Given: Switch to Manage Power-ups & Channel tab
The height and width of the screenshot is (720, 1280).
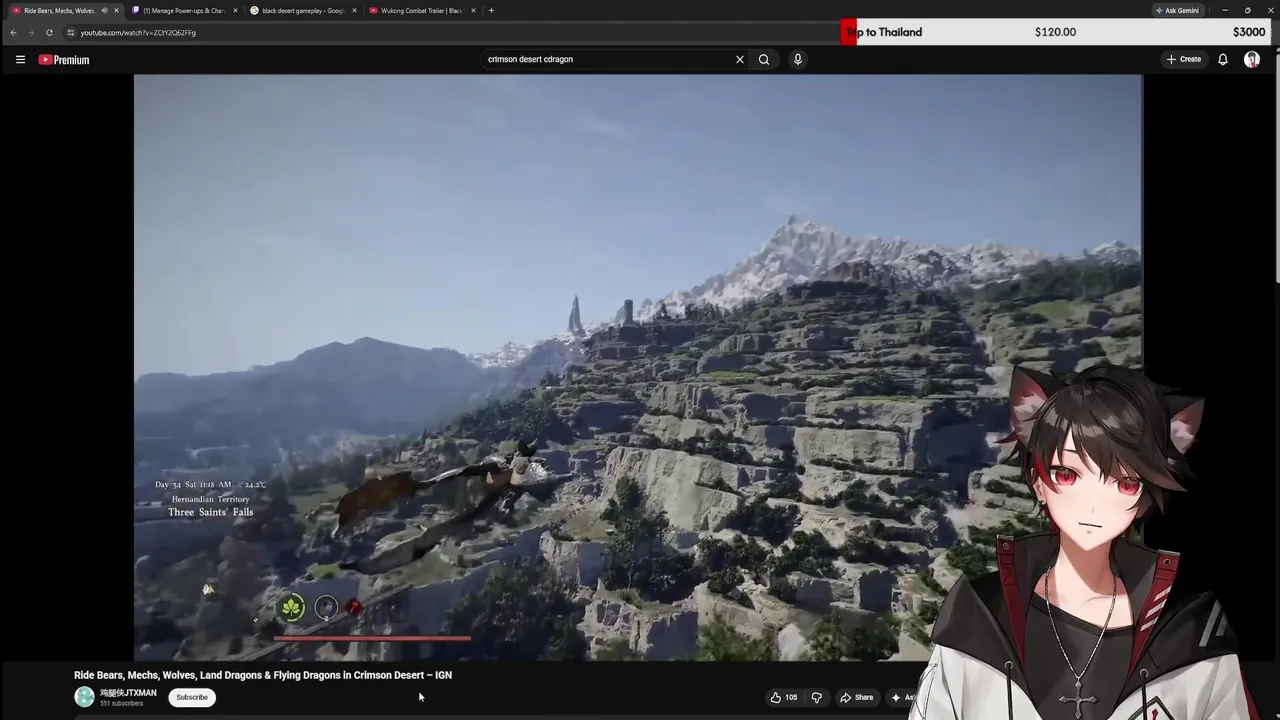Looking at the screenshot, I should pos(184,10).
